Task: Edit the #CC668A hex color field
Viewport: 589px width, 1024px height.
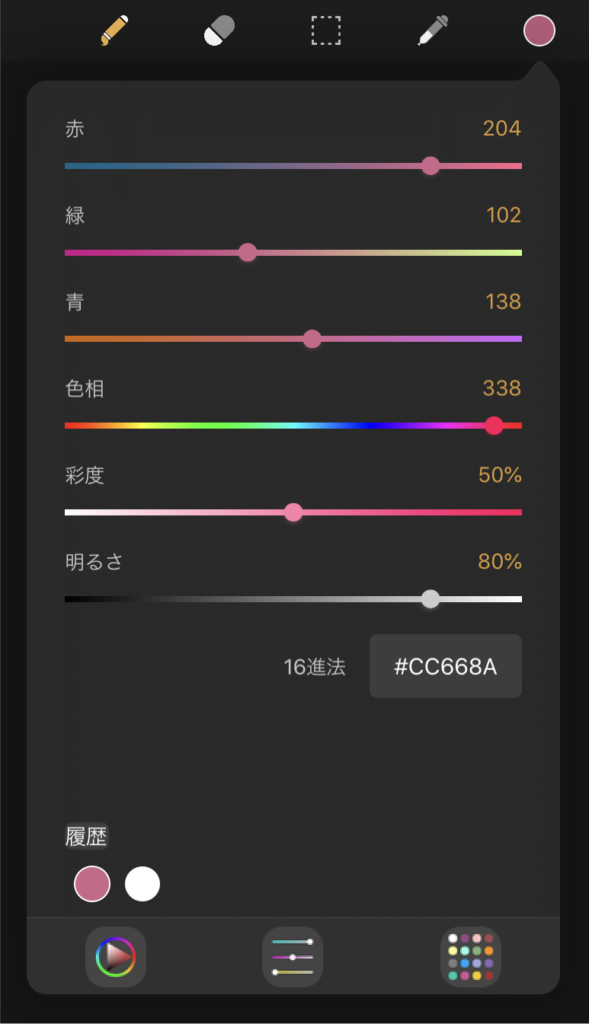Action: pyautogui.click(x=445, y=666)
